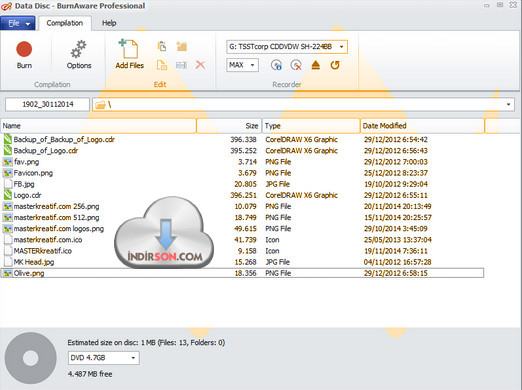Click the orange eject disc icon

pos(315,65)
